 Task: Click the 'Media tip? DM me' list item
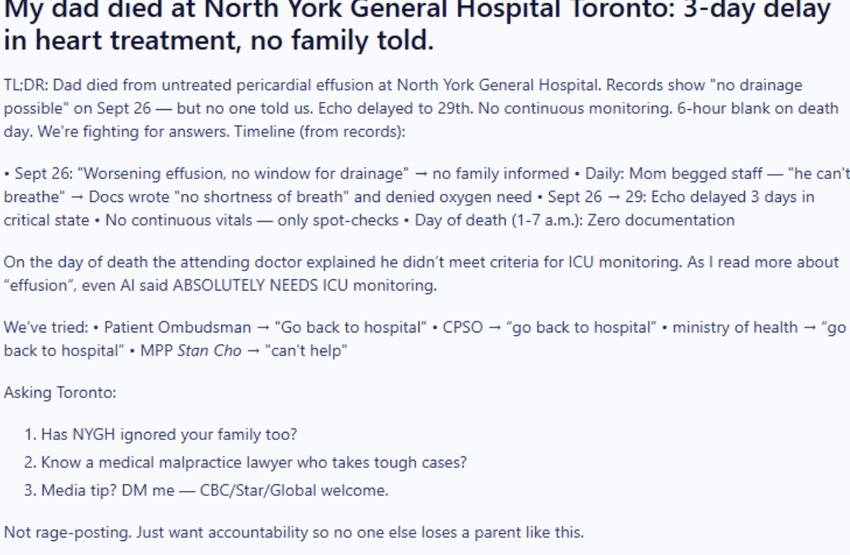coord(214,490)
